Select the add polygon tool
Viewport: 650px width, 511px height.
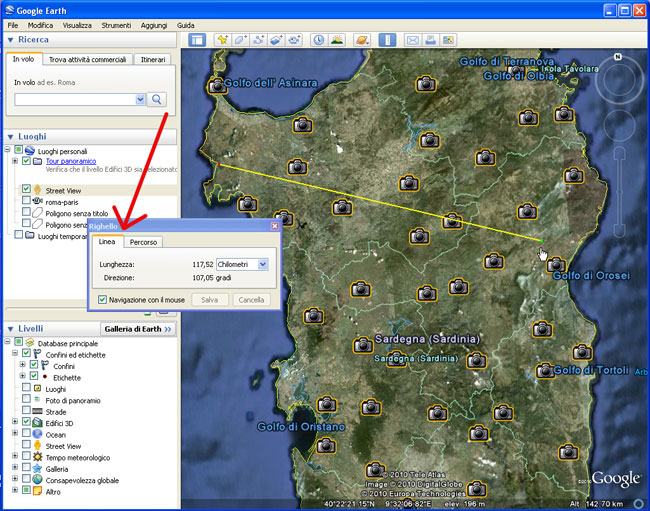point(241,40)
